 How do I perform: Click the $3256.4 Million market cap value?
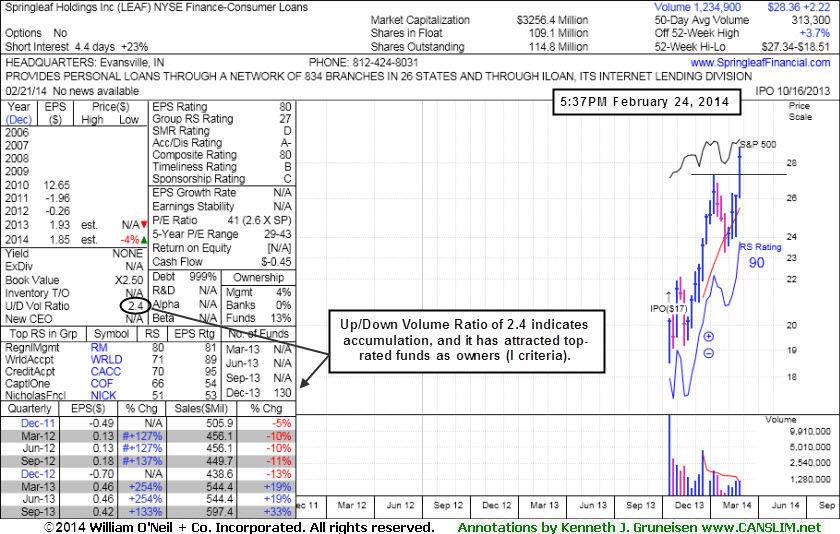(x=552, y=20)
